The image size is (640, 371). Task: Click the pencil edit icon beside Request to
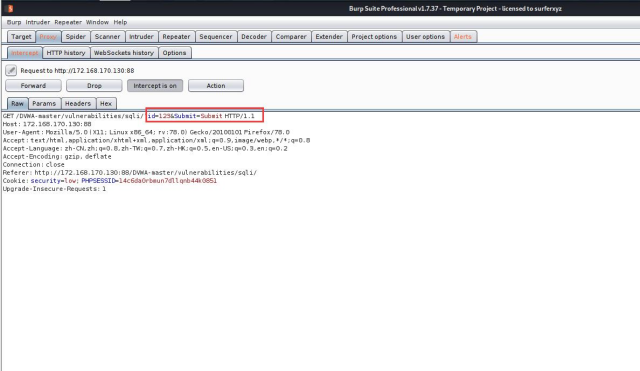pos(11,71)
